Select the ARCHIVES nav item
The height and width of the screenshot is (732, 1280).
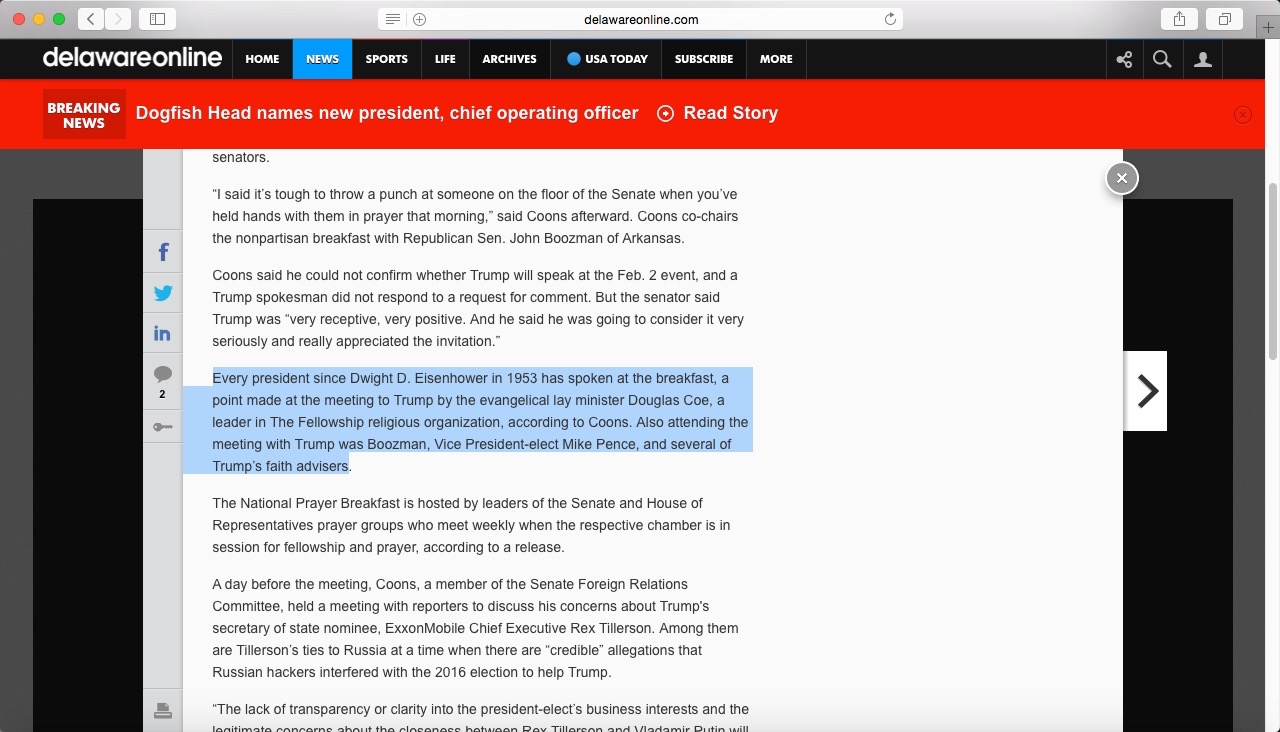(509, 59)
